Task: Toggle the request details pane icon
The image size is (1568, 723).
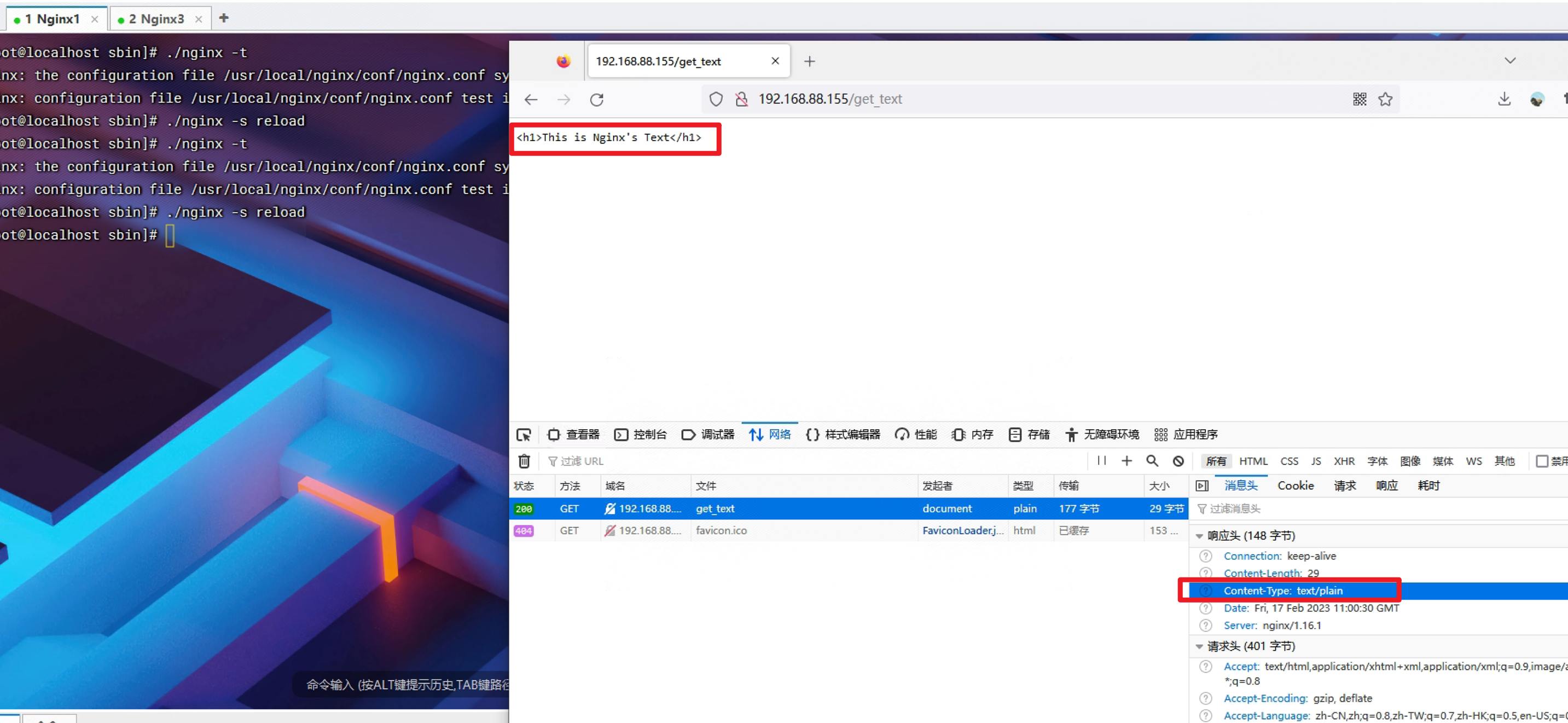Action: tap(1201, 485)
